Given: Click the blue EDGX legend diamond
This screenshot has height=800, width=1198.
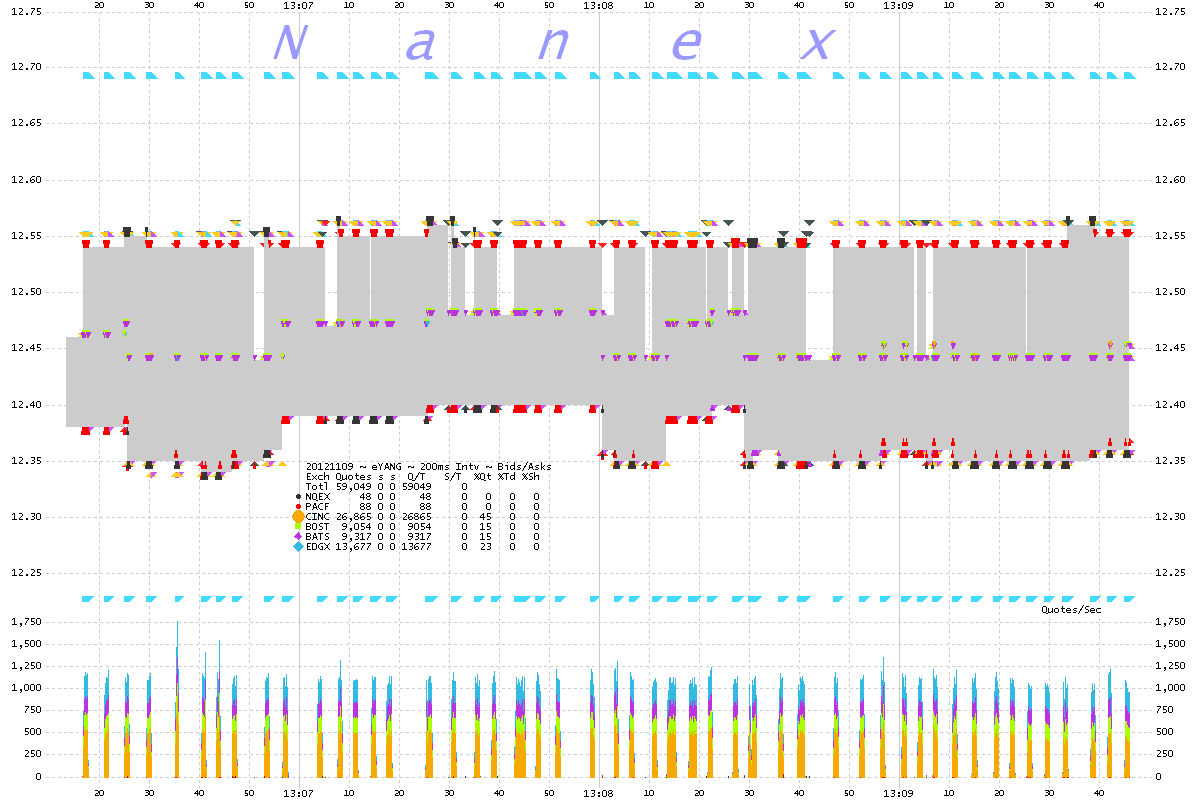Looking at the screenshot, I should tap(299, 546).
